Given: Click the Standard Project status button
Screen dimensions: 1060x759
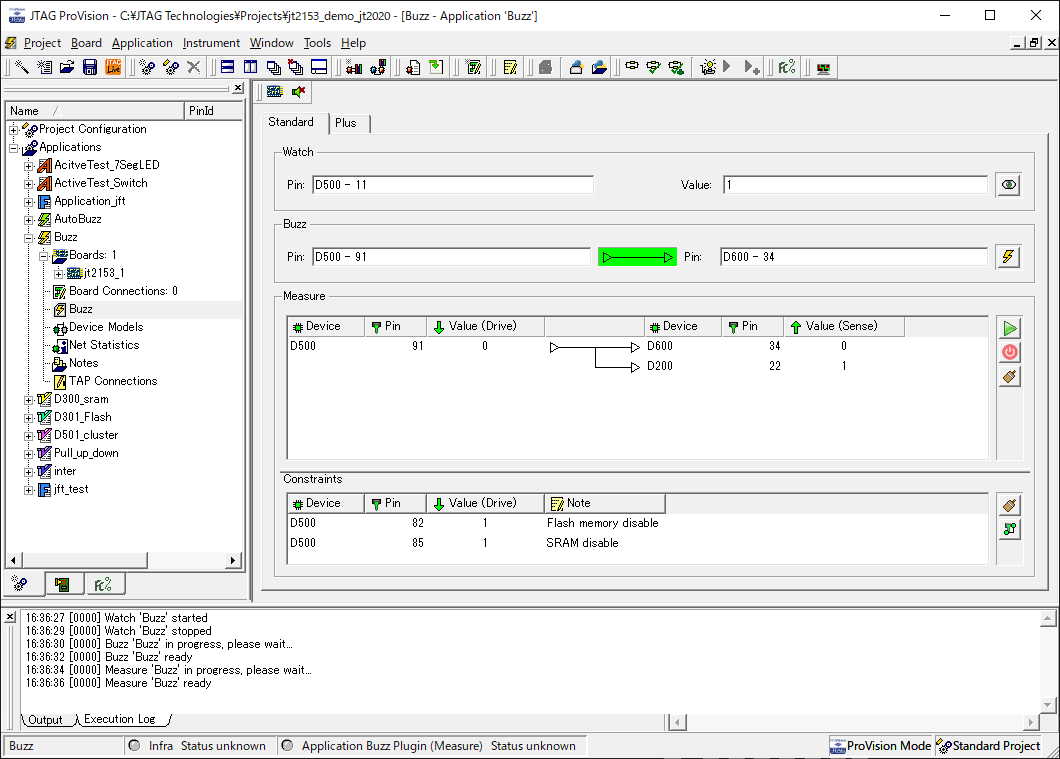Looking at the screenshot, I should tap(988, 746).
